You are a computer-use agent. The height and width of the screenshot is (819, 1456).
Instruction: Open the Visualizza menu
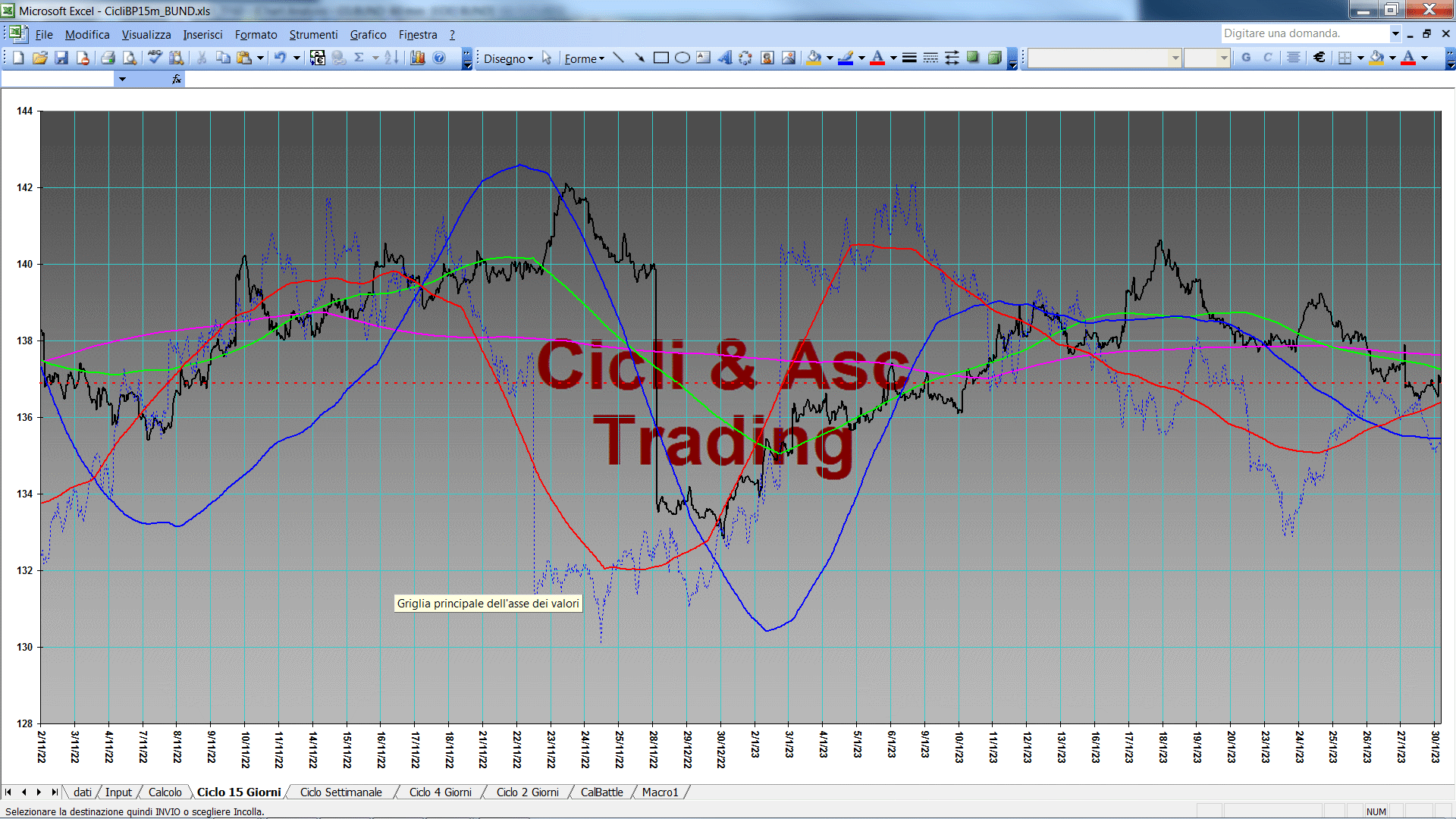[x=146, y=35]
